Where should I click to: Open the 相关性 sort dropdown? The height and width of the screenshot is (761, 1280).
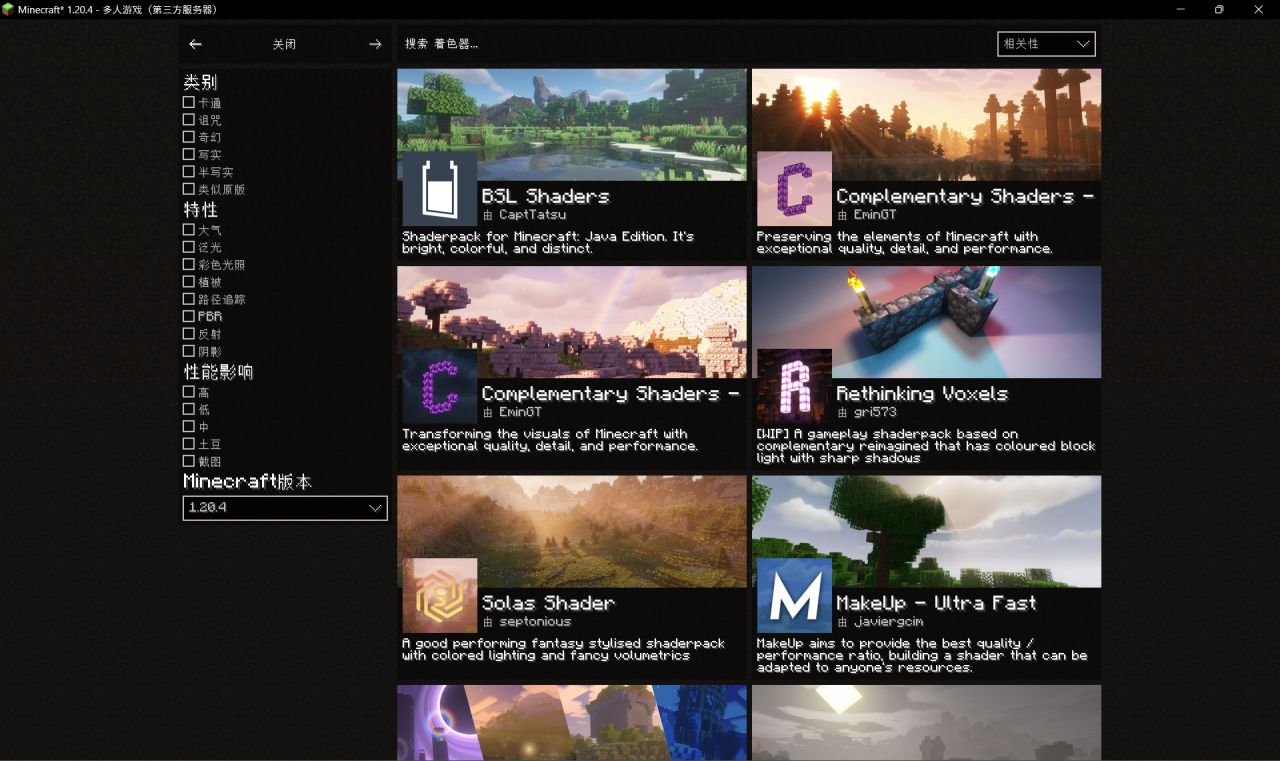1046,44
